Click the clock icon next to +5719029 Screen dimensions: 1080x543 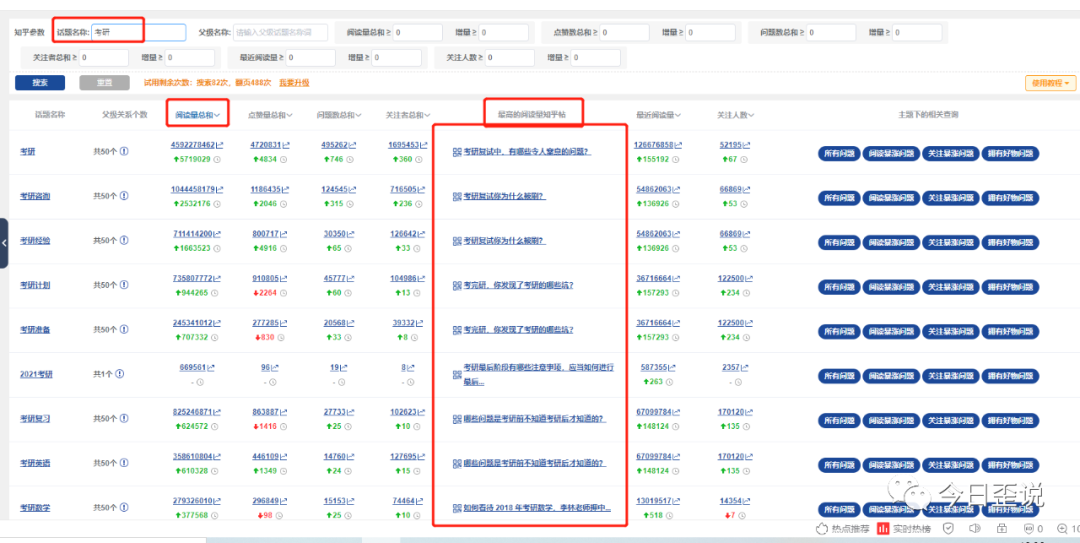pos(217,159)
